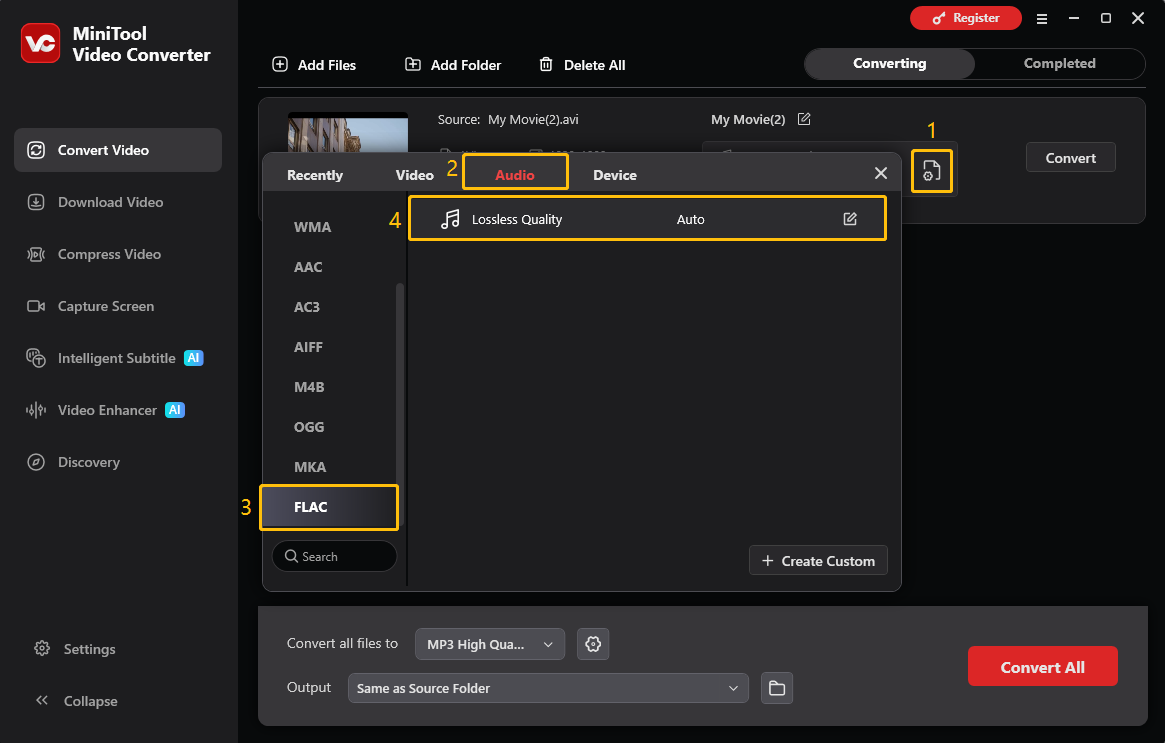Viewport: 1165px width, 743px height.
Task: Choose AC3 audio format
Action: pyautogui.click(x=307, y=308)
